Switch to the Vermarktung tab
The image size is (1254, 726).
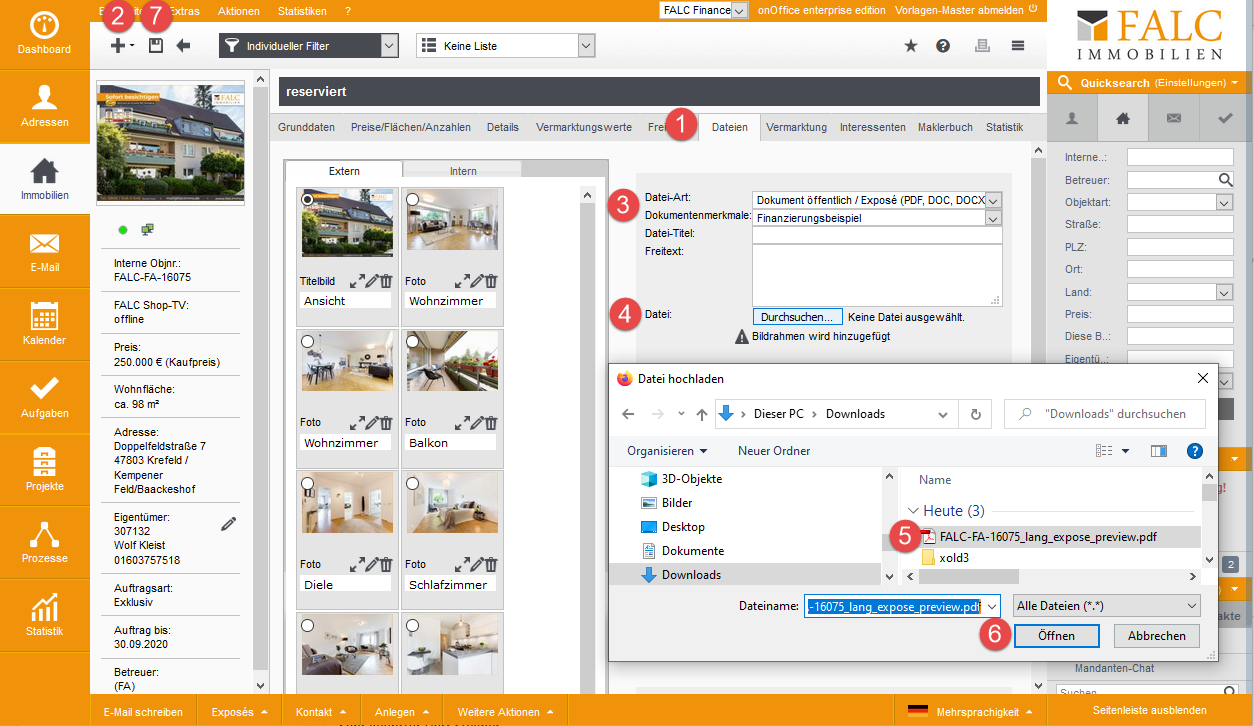click(796, 127)
